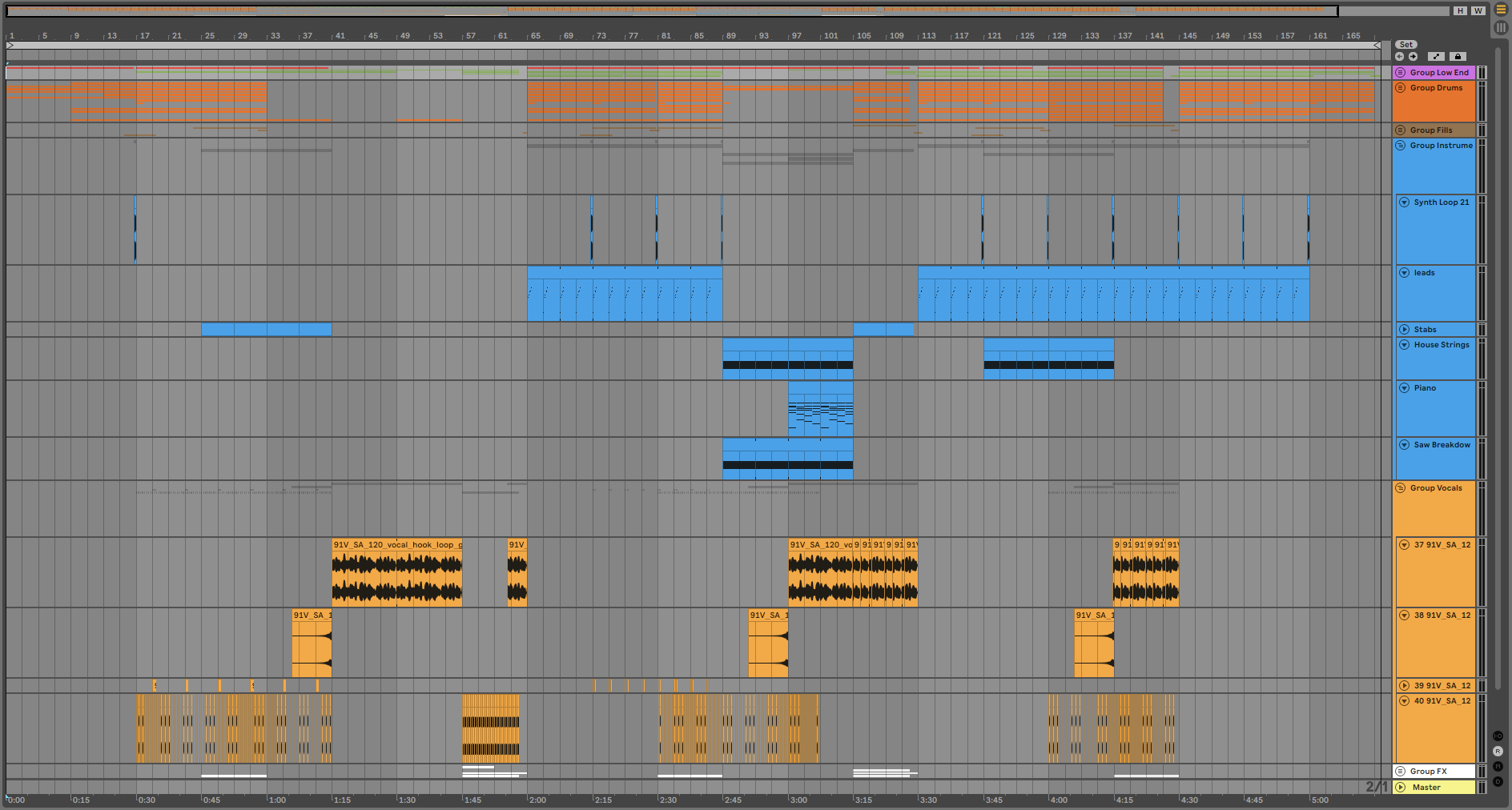Toggle automation mode button
Screen dimensions: 1512x810
(1437, 57)
